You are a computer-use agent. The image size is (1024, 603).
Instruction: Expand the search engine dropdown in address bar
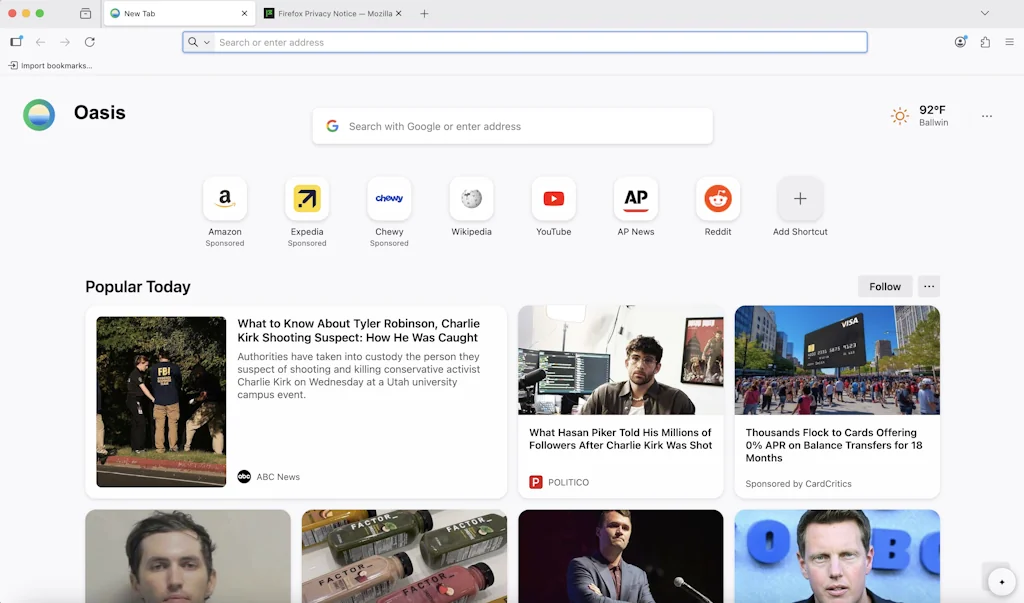[x=199, y=42]
